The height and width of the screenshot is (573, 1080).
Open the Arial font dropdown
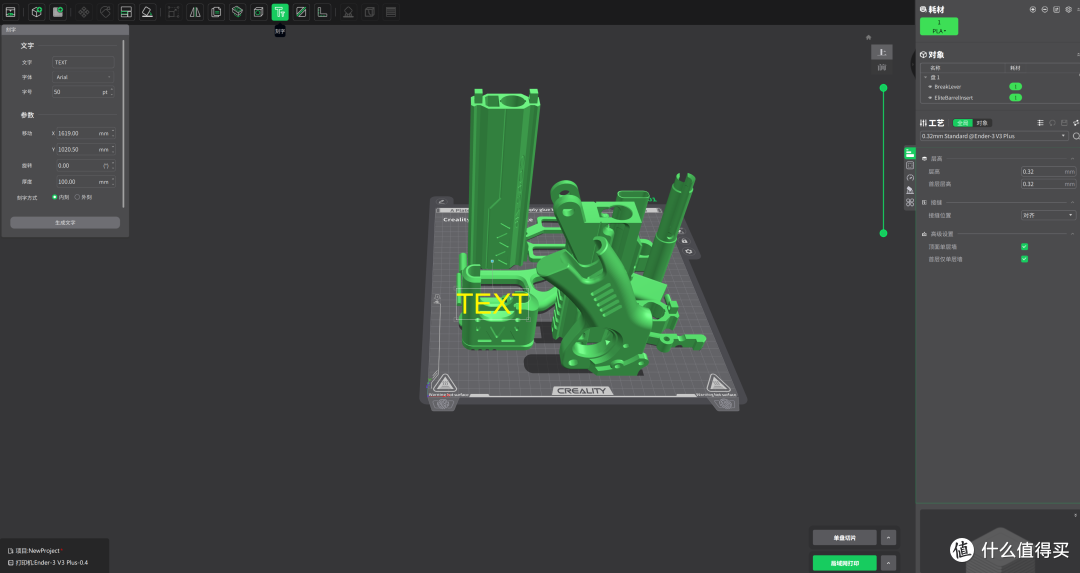[83, 77]
